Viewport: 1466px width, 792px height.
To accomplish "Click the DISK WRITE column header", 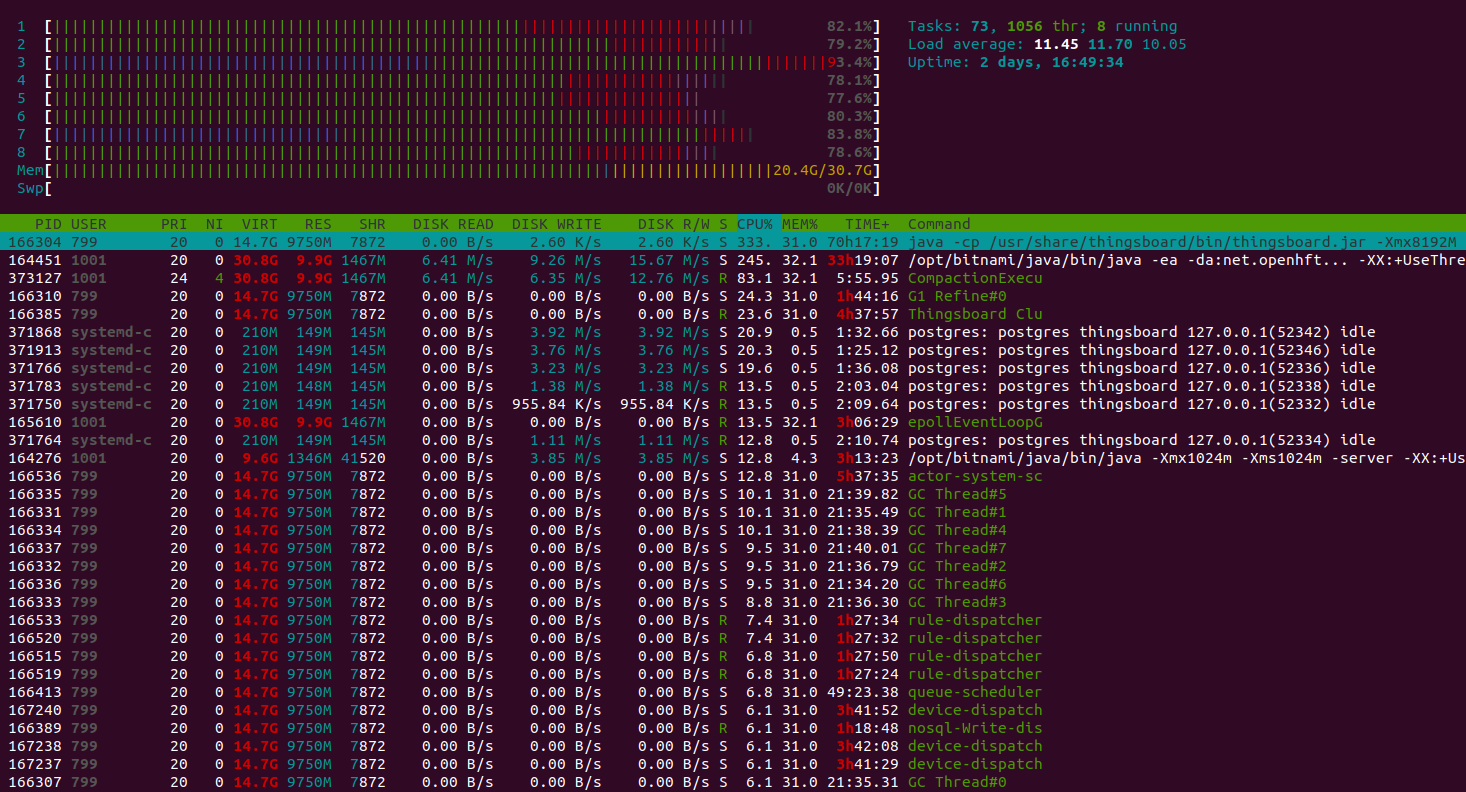I will tap(556, 224).
